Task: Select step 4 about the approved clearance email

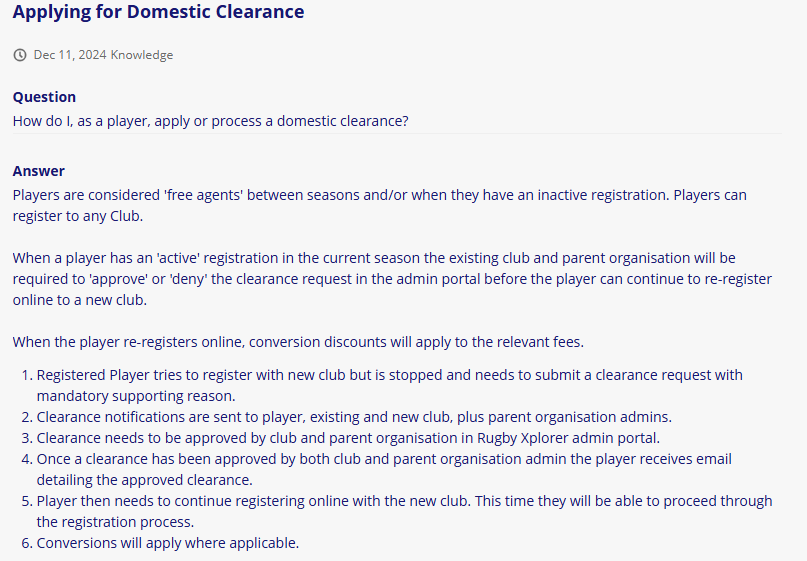Action: click(384, 468)
